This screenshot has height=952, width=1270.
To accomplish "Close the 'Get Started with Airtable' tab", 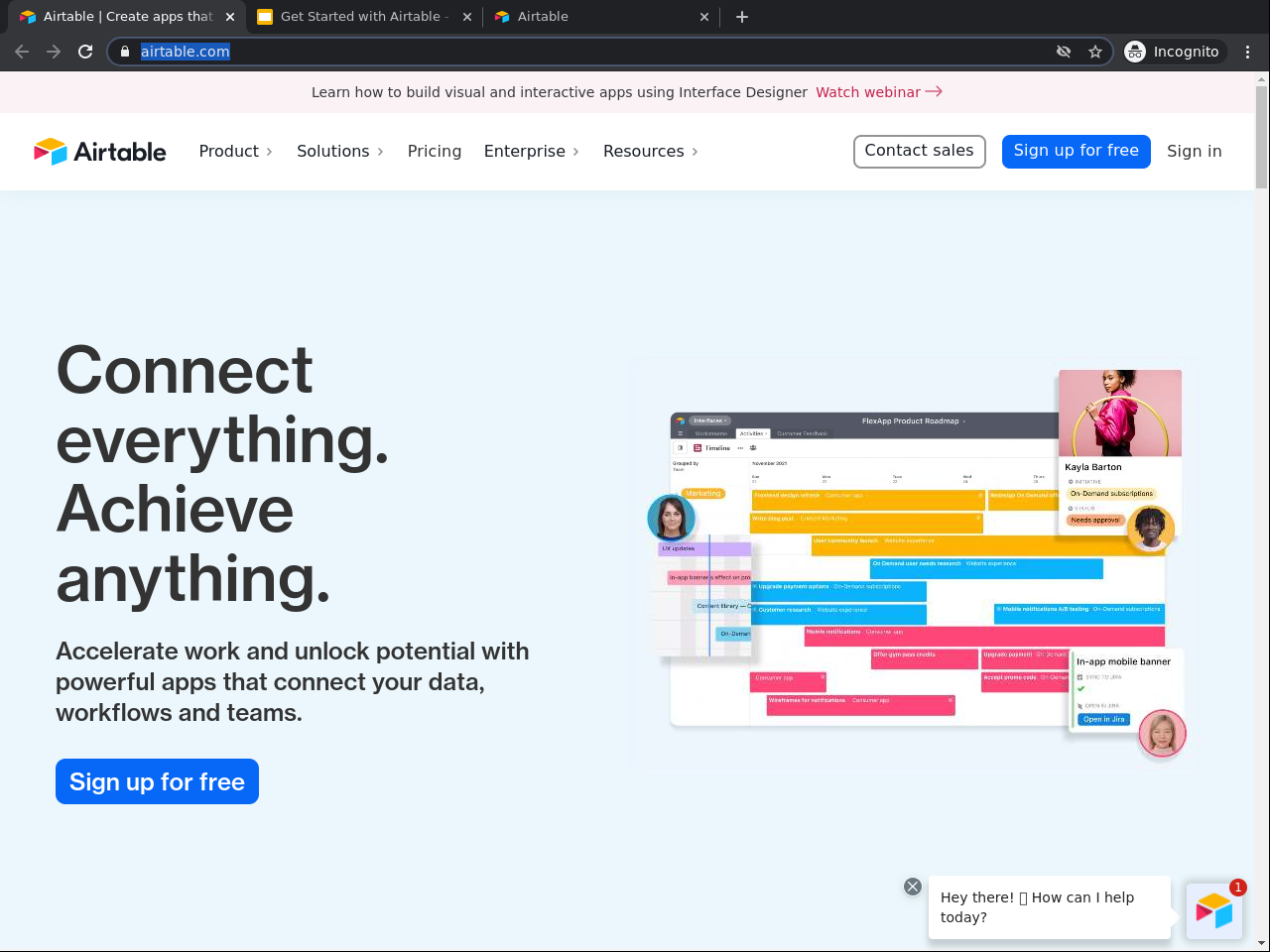I will tap(467, 17).
